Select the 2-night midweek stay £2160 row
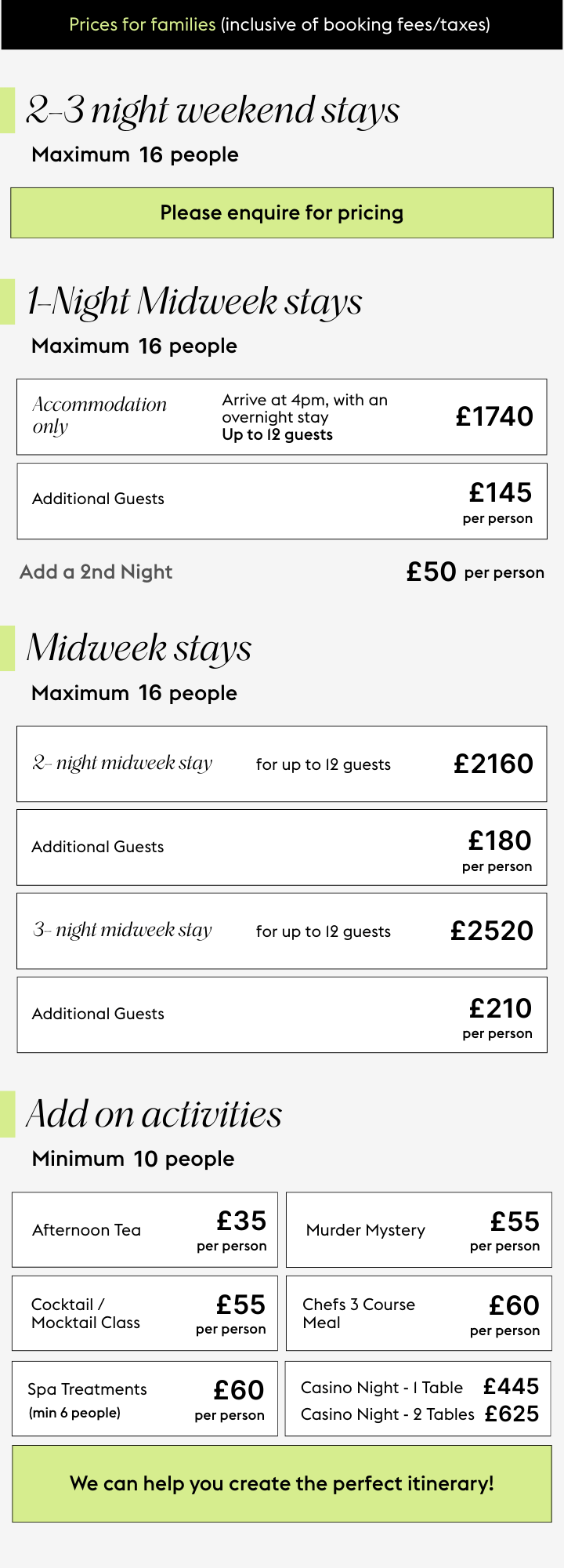The width and height of the screenshot is (564, 1568). (282, 764)
